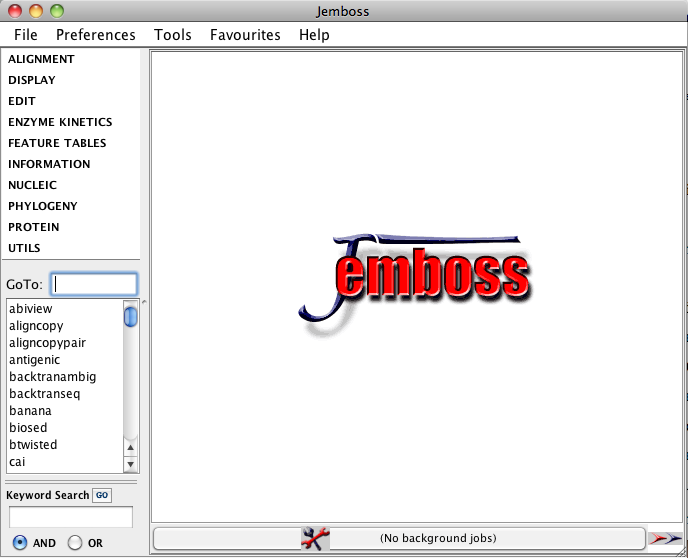Expand the FEATURE TABLES category
The image size is (688, 558).
point(57,143)
